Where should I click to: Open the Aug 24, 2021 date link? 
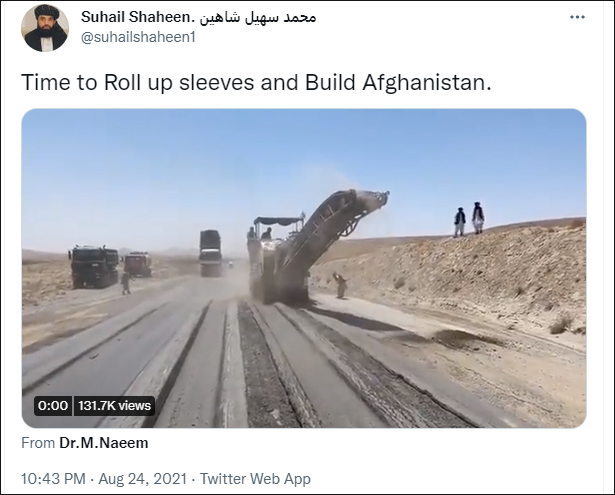[142, 479]
